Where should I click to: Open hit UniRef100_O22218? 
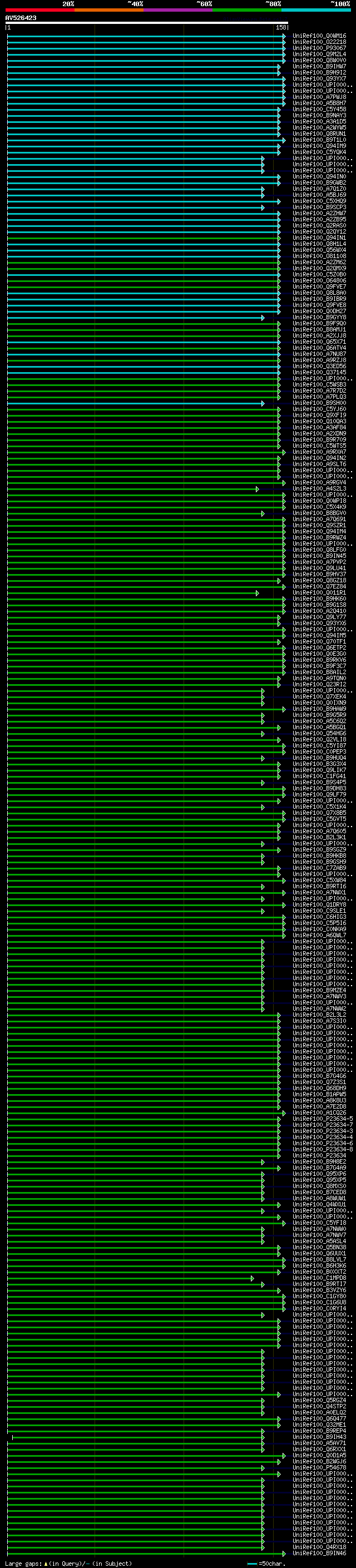click(x=319, y=42)
